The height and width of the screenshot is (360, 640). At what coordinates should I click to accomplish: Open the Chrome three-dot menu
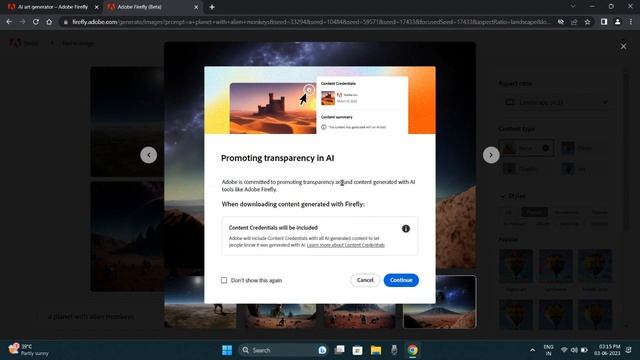pos(631,22)
